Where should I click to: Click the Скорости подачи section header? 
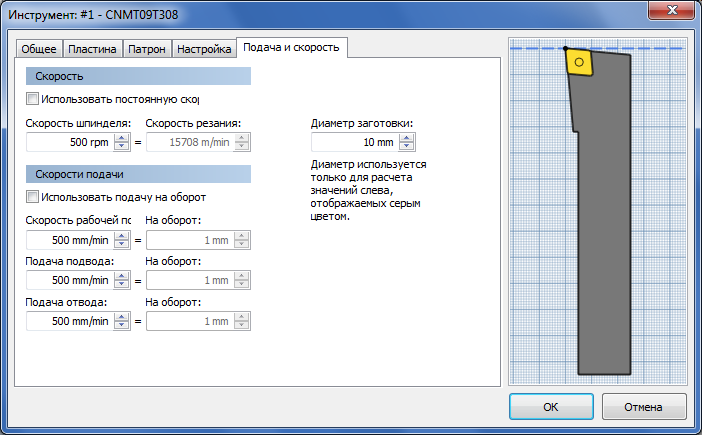point(138,174)
